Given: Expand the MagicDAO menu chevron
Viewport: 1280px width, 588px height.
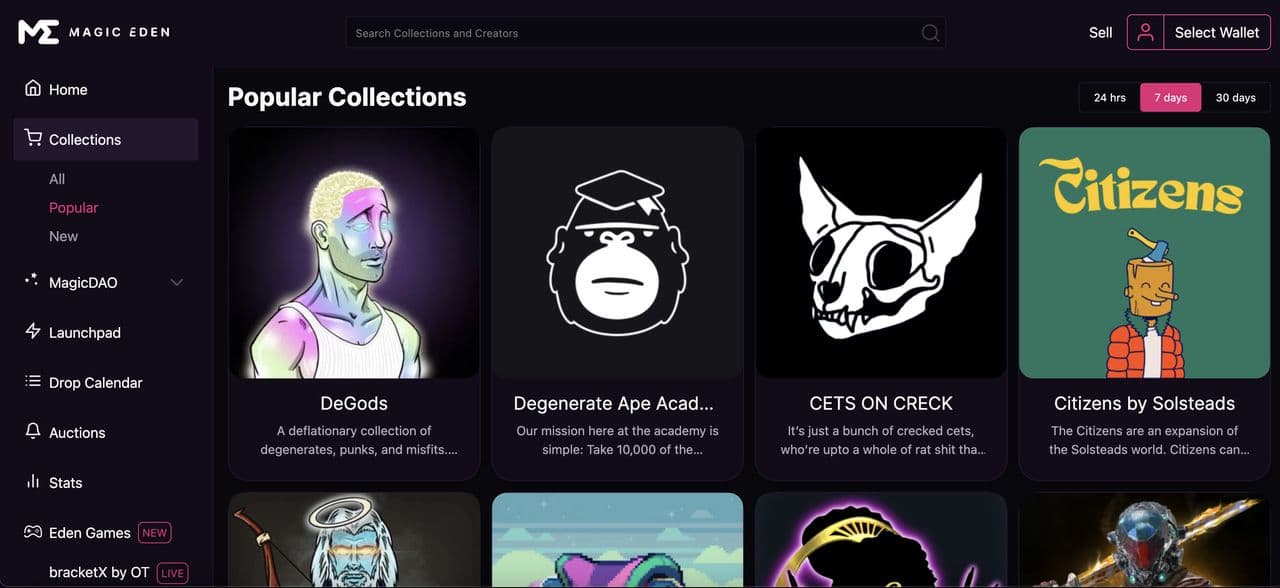Looking at the screenshot, I should coord(177,282).
